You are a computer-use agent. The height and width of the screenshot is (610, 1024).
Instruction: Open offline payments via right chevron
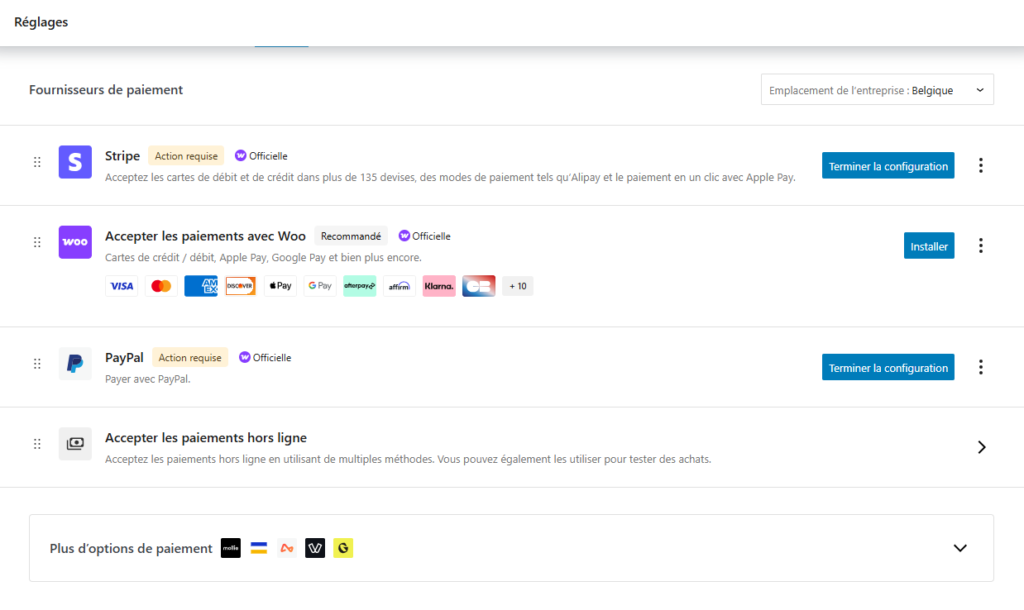click(981, 447)
